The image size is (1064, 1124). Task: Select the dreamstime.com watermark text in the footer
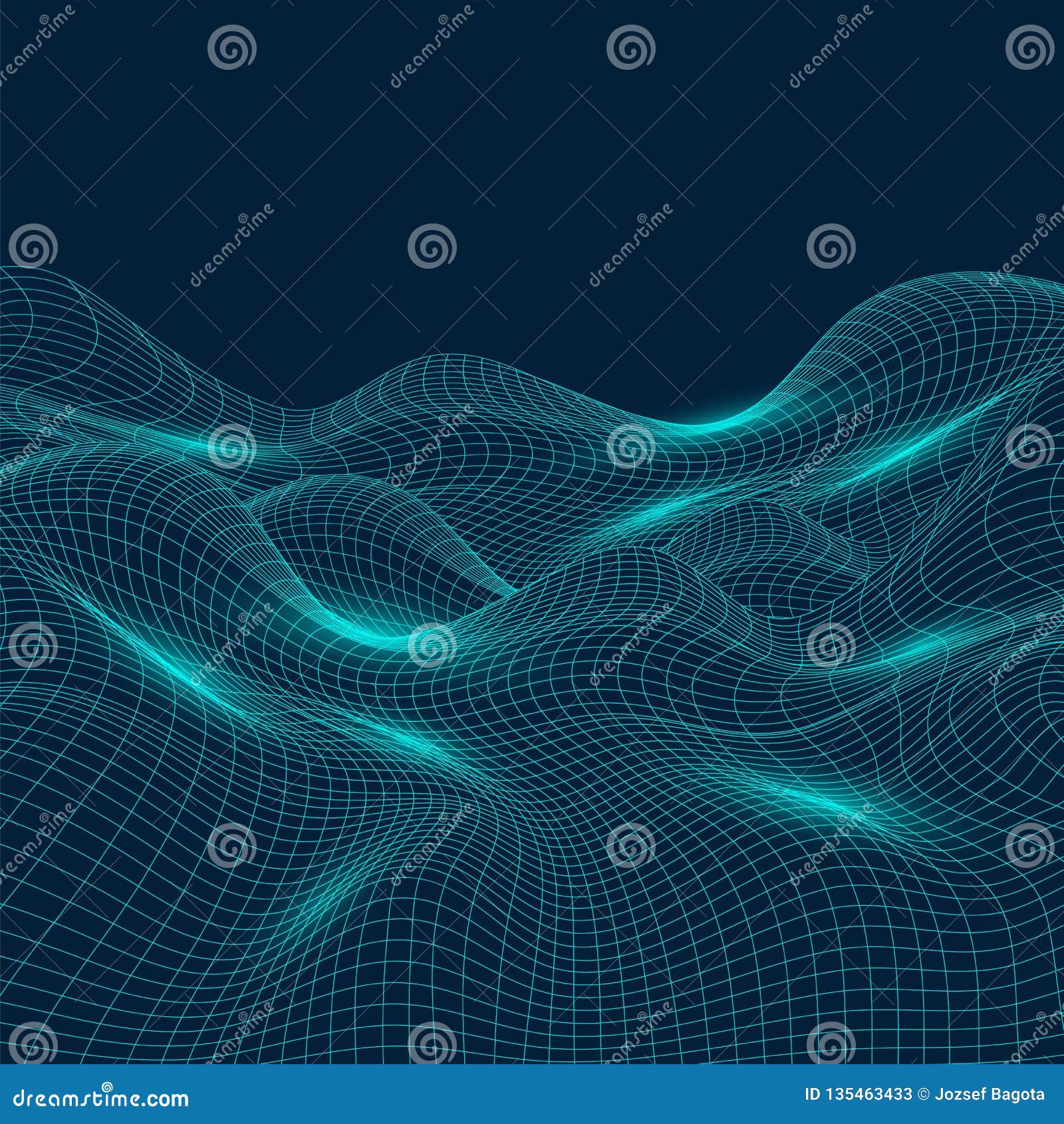click(x=100, y=1099)
